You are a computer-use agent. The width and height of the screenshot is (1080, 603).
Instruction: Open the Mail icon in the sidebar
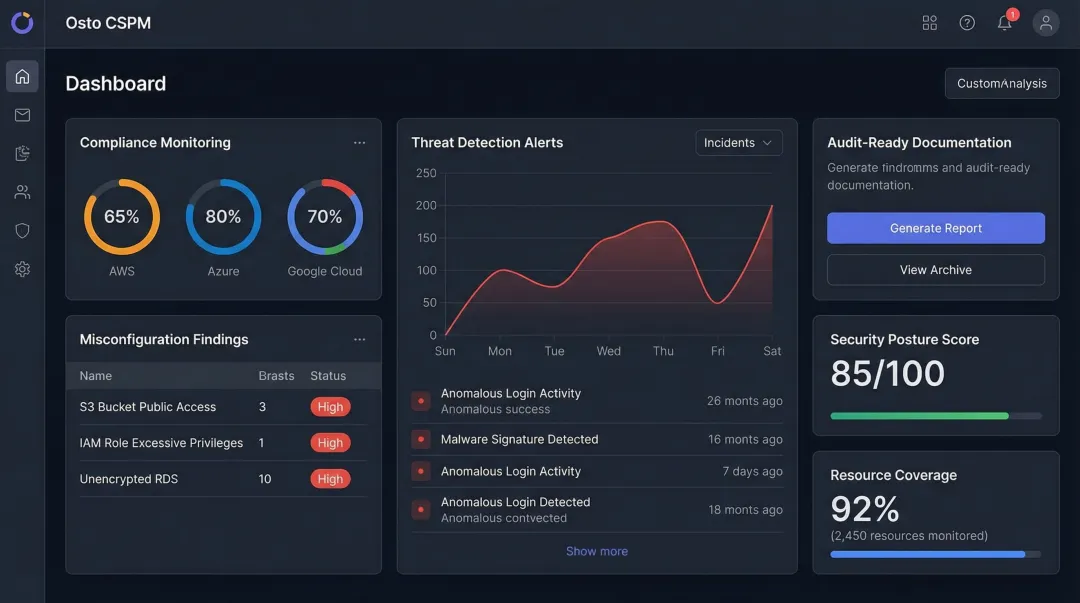point(22,114)
